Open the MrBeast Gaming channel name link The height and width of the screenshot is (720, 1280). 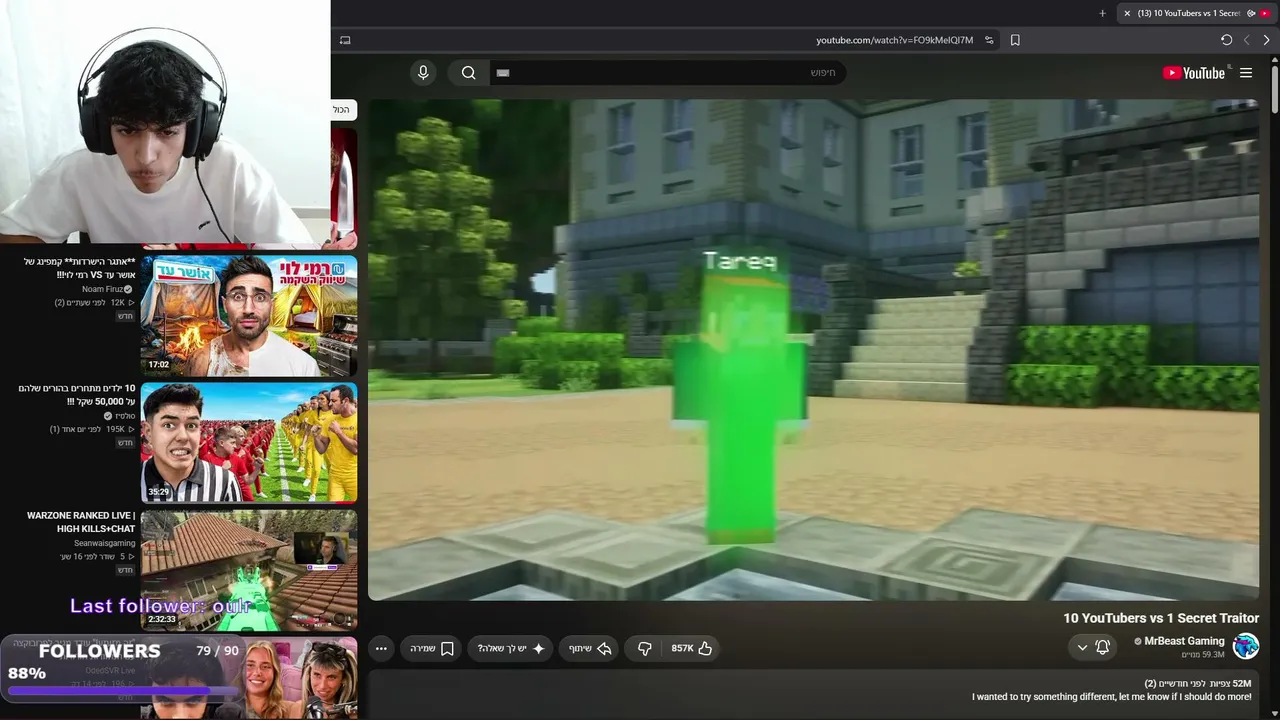click(x=1184, y=641)
